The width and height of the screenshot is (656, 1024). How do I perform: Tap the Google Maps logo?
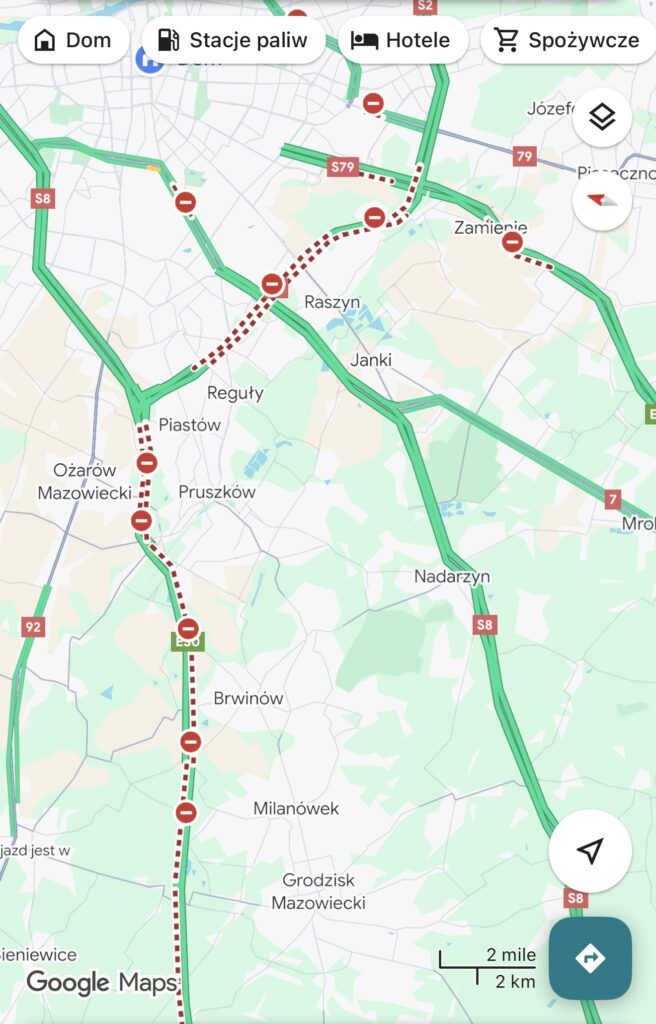(x=101, y=982)
